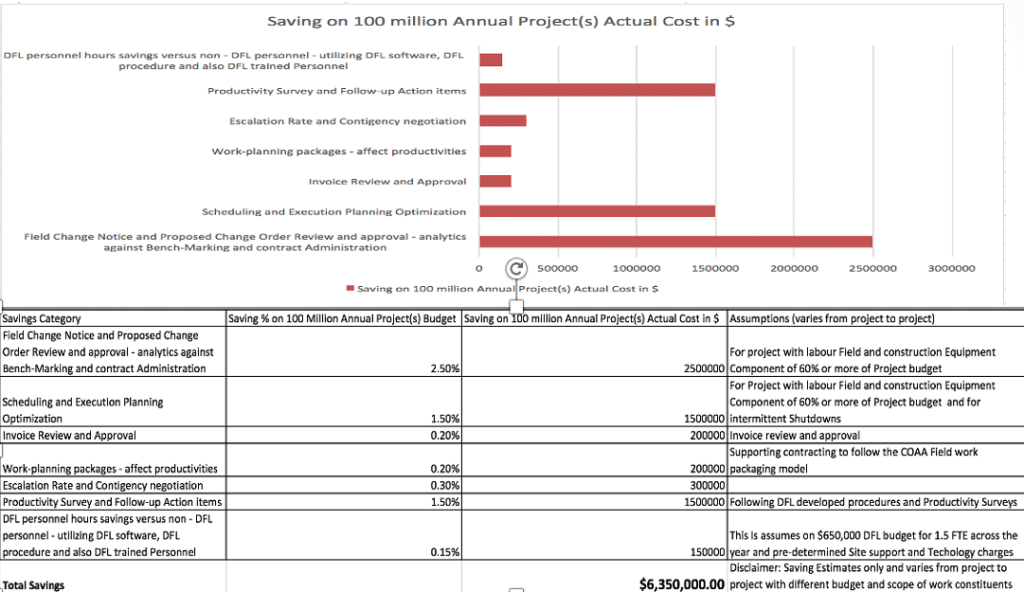Click the chart rotate handle icon
The height and width of the screenshot is (592, 1024).
tap(516, 268)
